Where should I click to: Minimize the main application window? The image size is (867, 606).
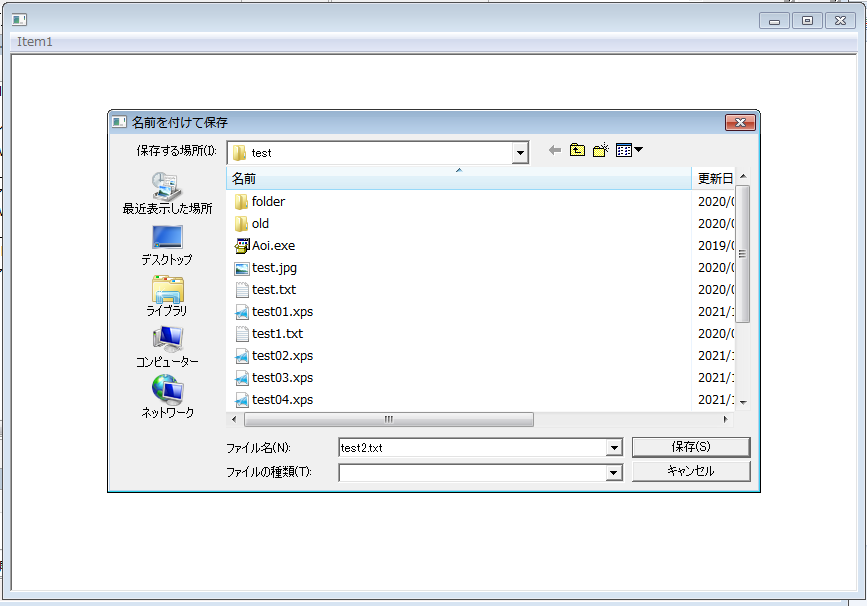774,20
